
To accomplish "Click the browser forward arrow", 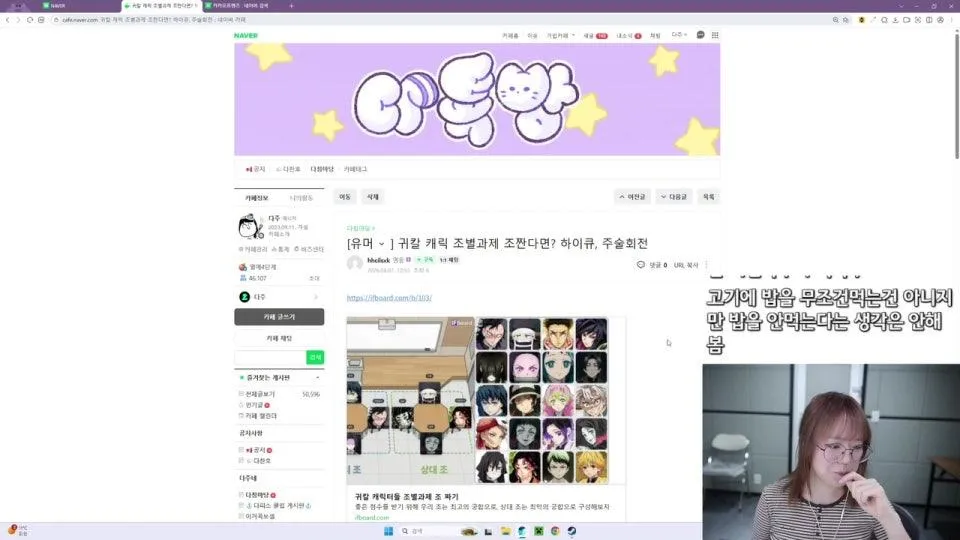I will [18, 20].
